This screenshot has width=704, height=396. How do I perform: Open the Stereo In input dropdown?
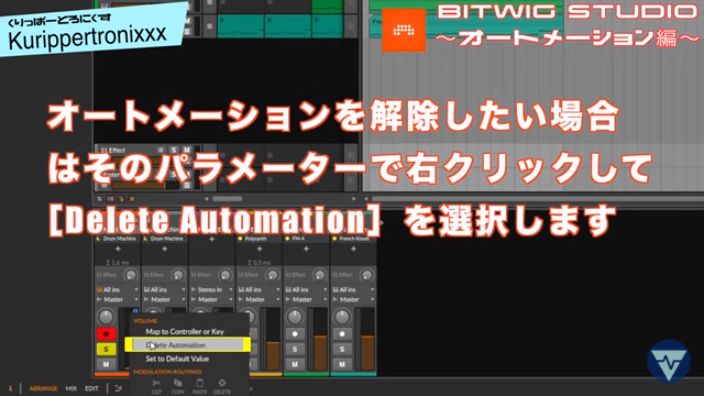point(212,290)
